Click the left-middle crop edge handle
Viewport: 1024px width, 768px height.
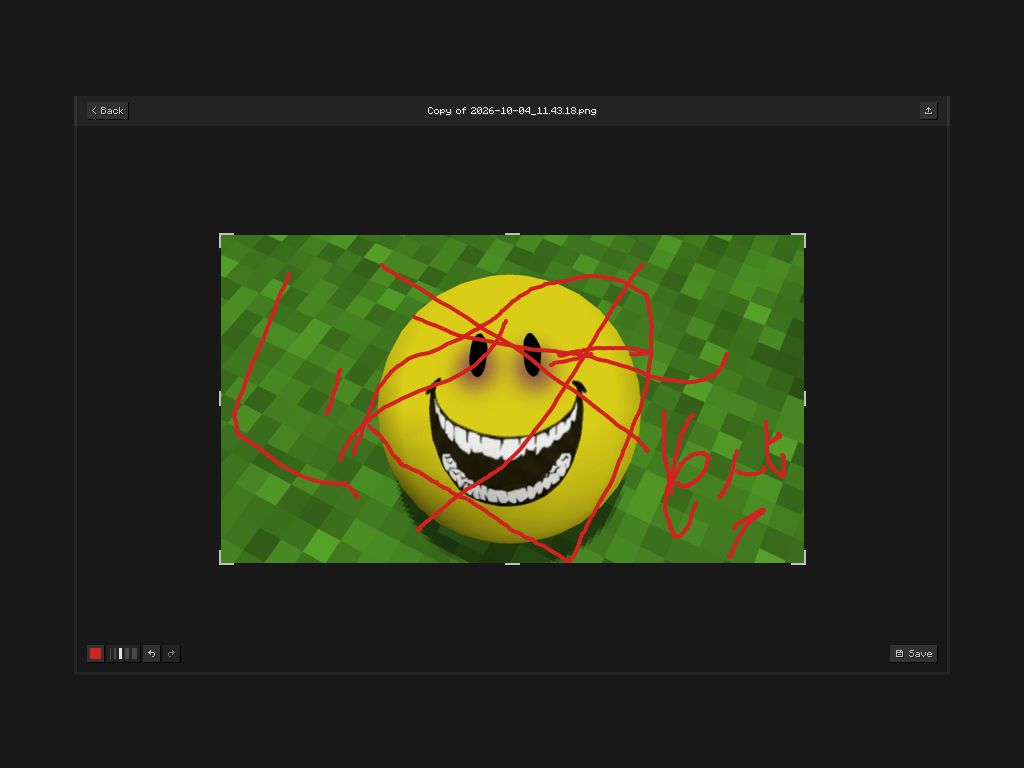(x=220, y=398)
